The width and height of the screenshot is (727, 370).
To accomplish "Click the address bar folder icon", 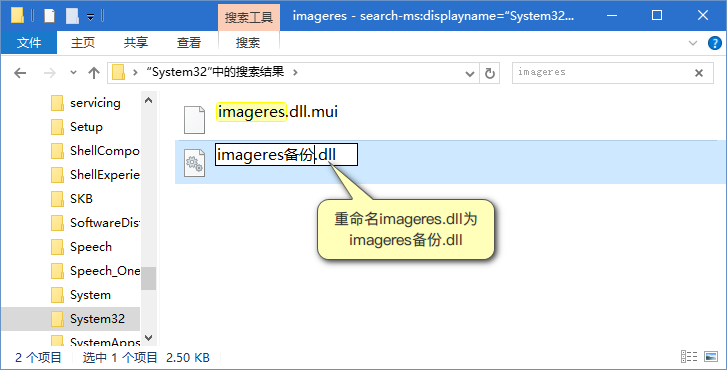I will [119, 72].
